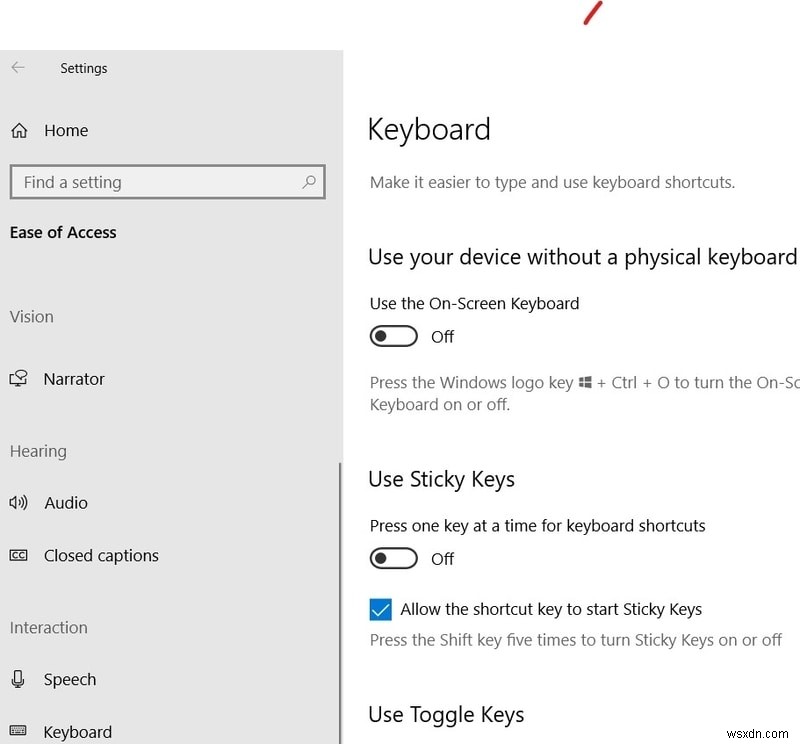This screenshot has height=744, width=800.
Task: Click the Home entry in Settings
Action: [x=66, y=130]
